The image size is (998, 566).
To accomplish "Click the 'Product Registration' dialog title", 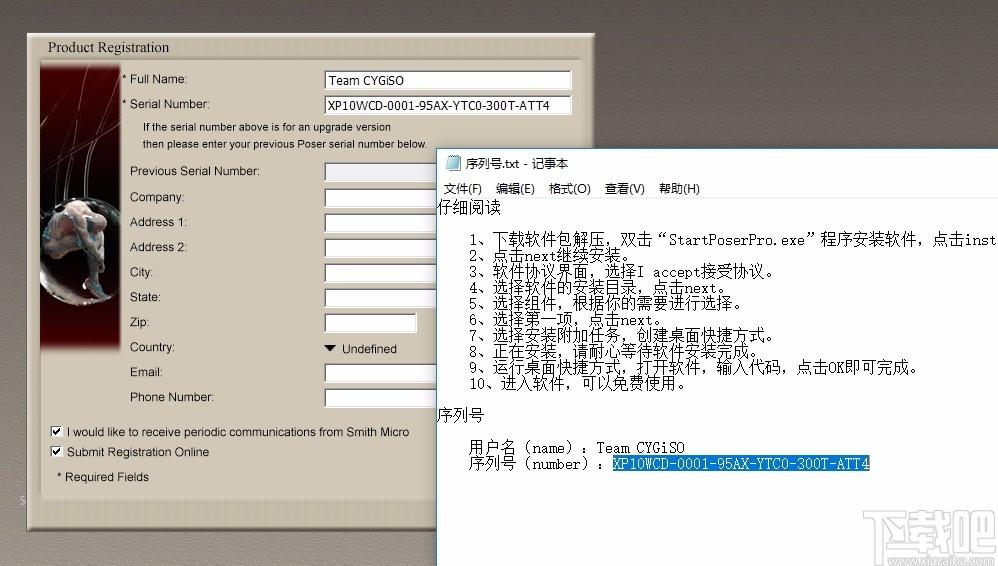I will click(108, 47).
